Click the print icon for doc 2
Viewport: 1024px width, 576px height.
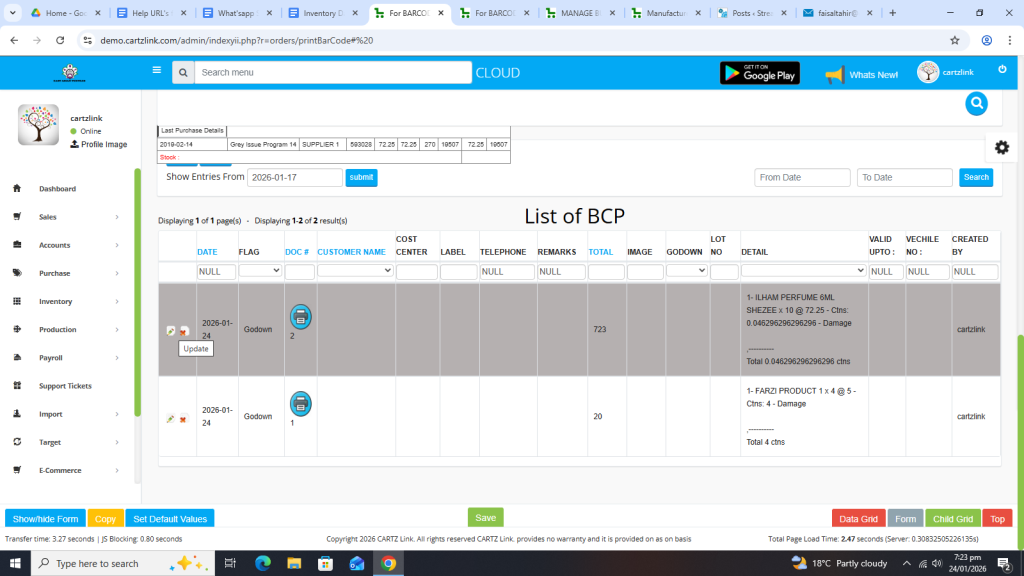pyautogui.click(x=300, y=317)
